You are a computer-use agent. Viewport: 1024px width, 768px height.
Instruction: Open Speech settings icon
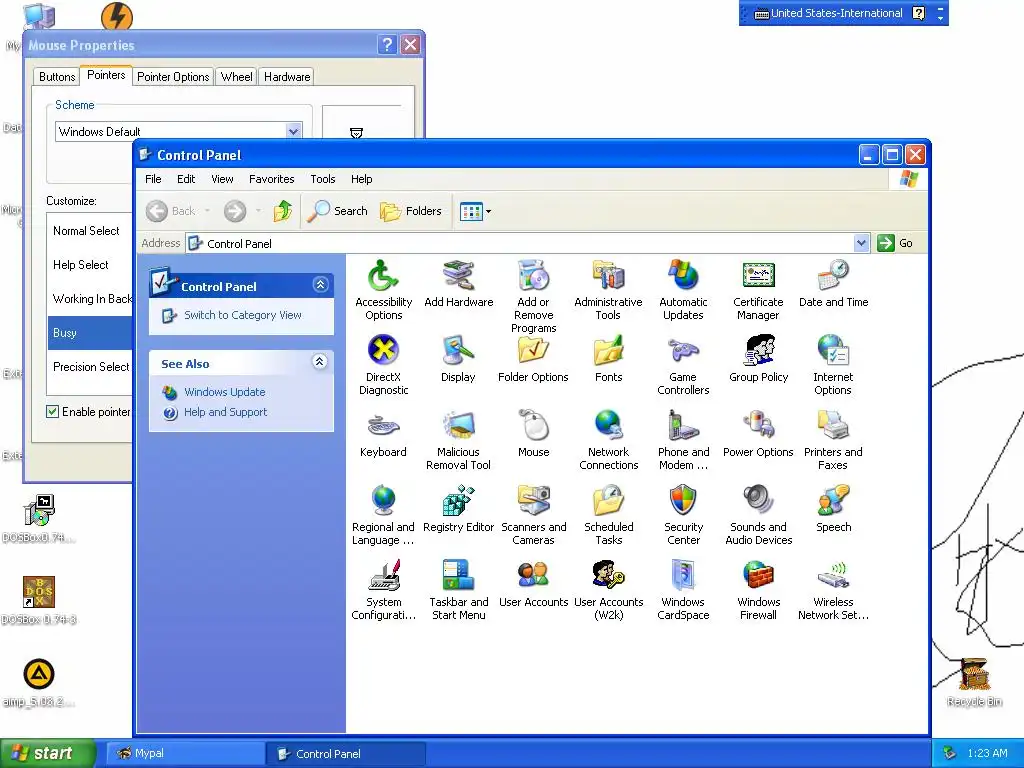[x=833, y=509]
